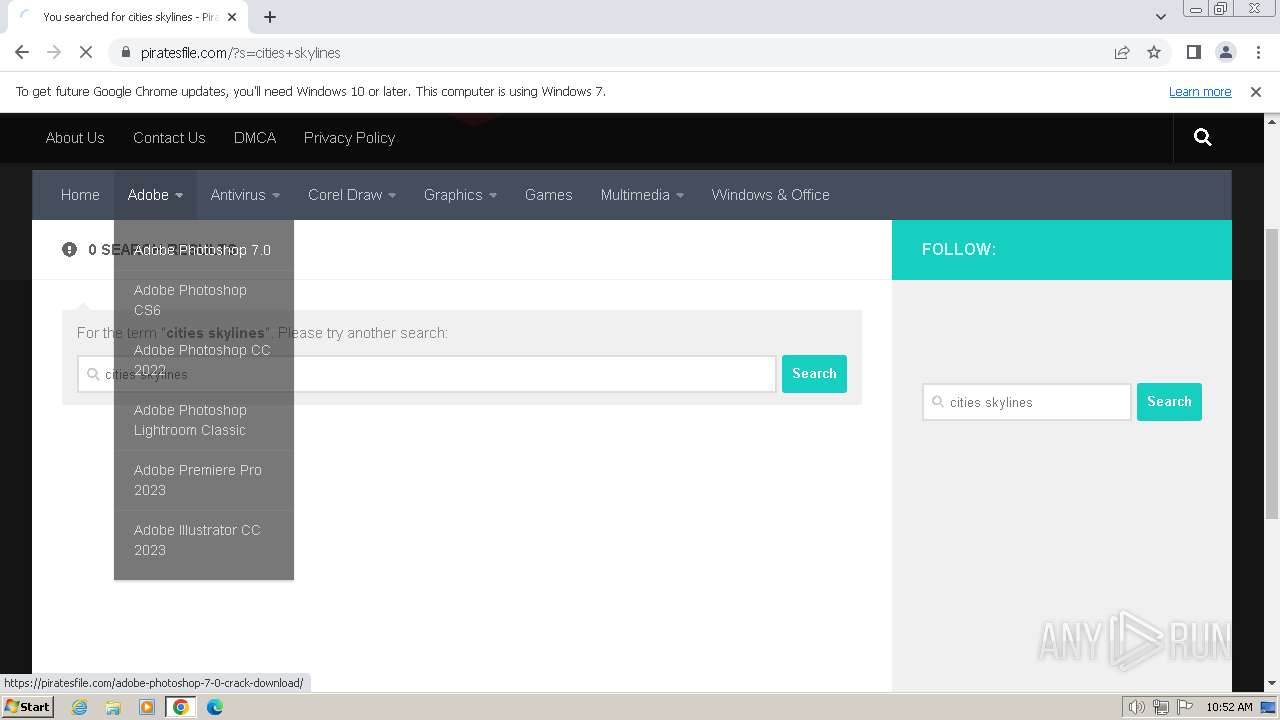Screen dimensions: 1280x720
Task: Go forward with browser forward arrow
Action: point(54,52)
